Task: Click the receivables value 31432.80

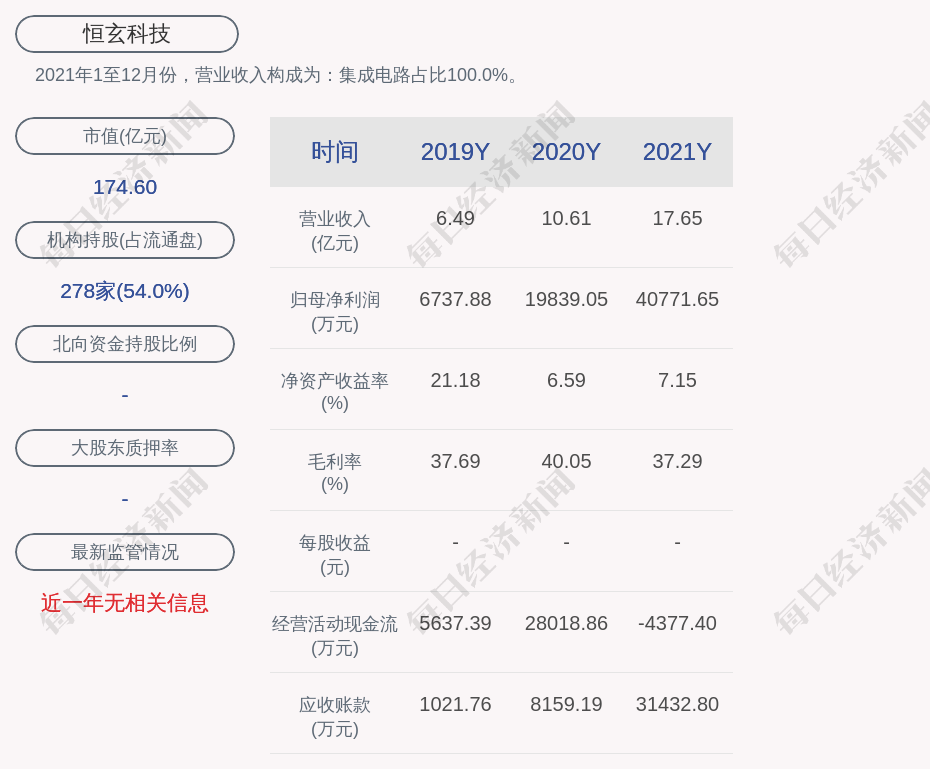Action: point(677,704)
